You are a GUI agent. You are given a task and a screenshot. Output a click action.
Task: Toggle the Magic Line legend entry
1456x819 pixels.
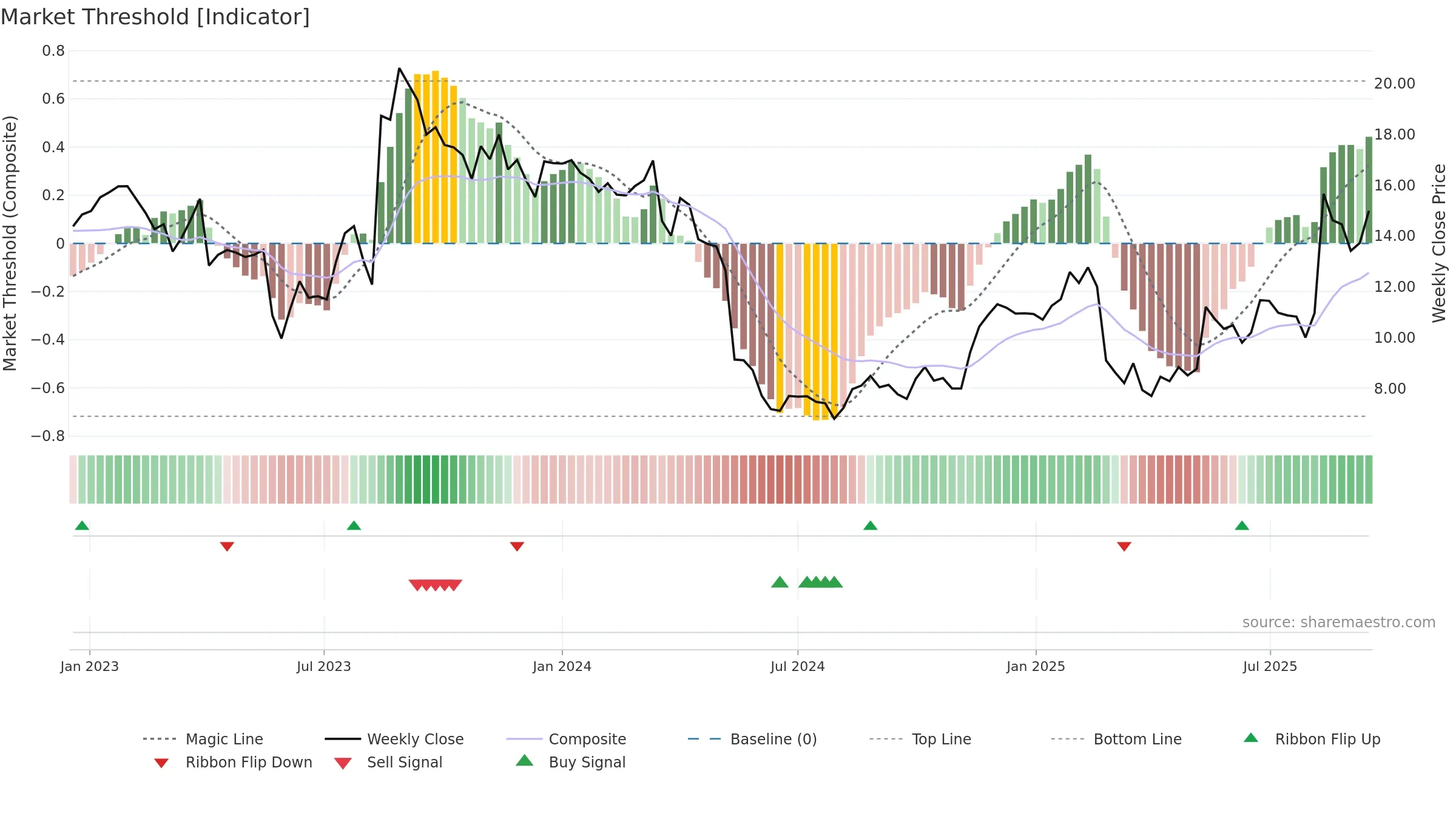click(203, 739)
